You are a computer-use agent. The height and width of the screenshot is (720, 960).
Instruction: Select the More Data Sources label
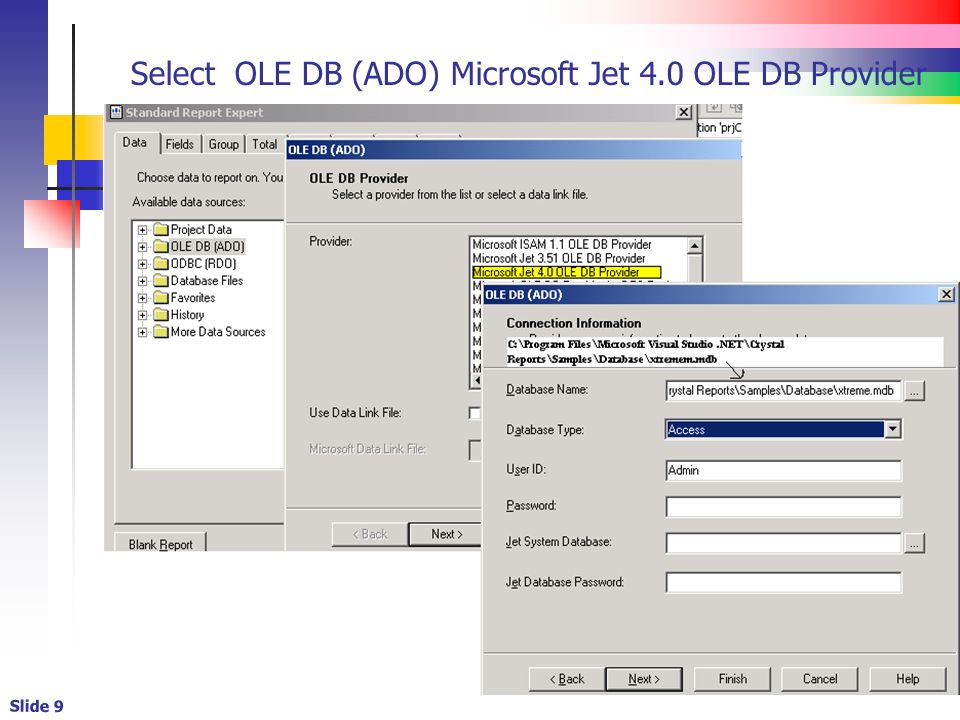[218, 332]
